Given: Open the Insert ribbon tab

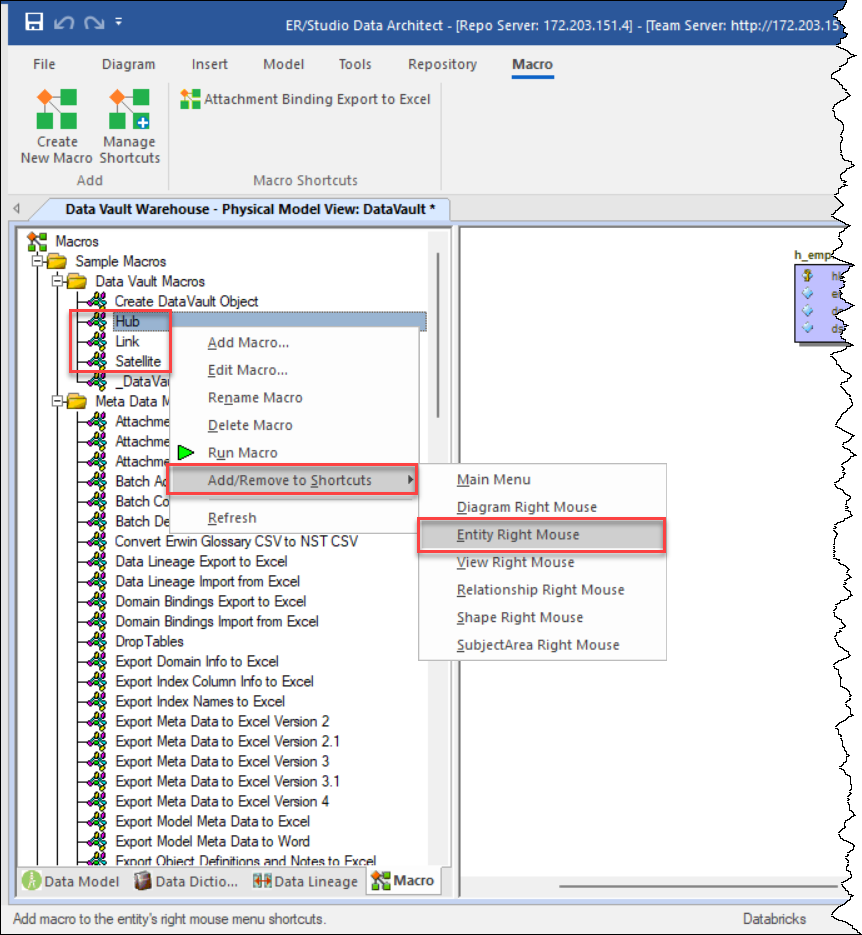Looking at the screenshot, I should coord(209,64).
